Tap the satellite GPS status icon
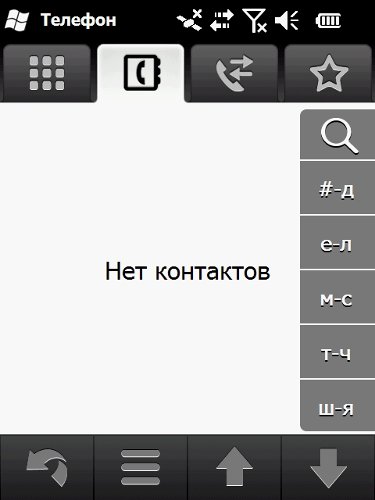The height and width of the screenshot is (500, 375). click(190, 21)
